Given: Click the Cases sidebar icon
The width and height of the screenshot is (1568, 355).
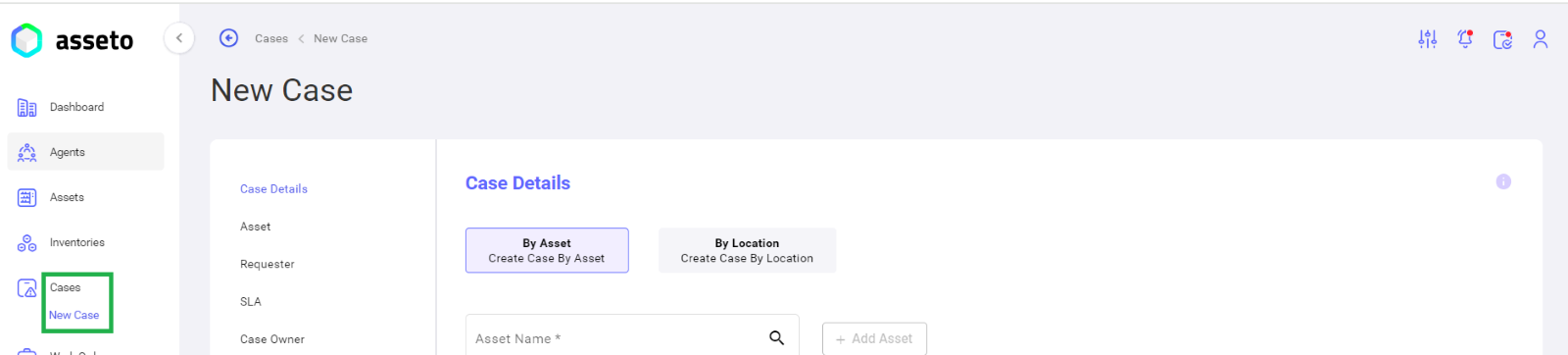Looking at the screenshot, I should coord(26,287).
